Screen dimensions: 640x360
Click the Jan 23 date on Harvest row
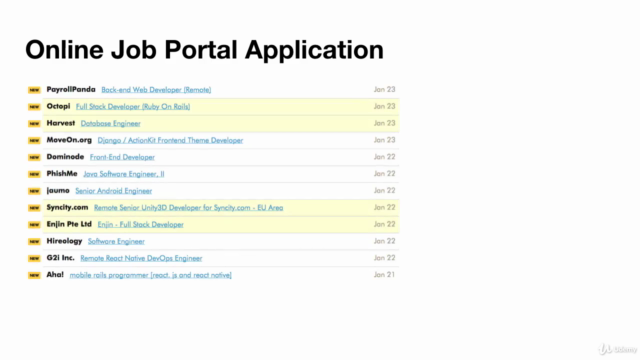coord(384,123)
